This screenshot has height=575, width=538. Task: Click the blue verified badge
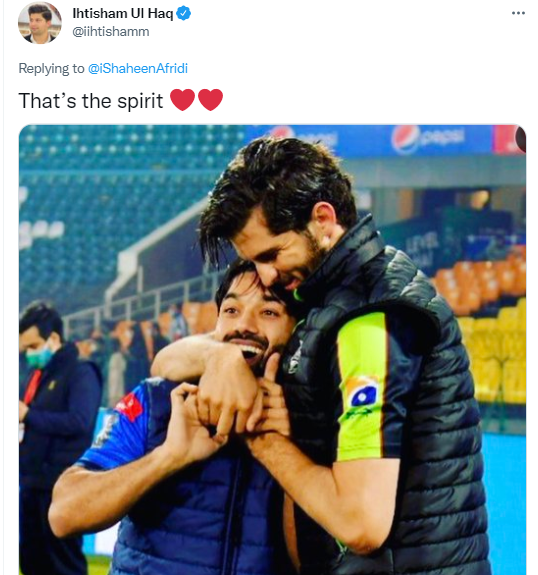pyautogui.click(x=183, y=14)
